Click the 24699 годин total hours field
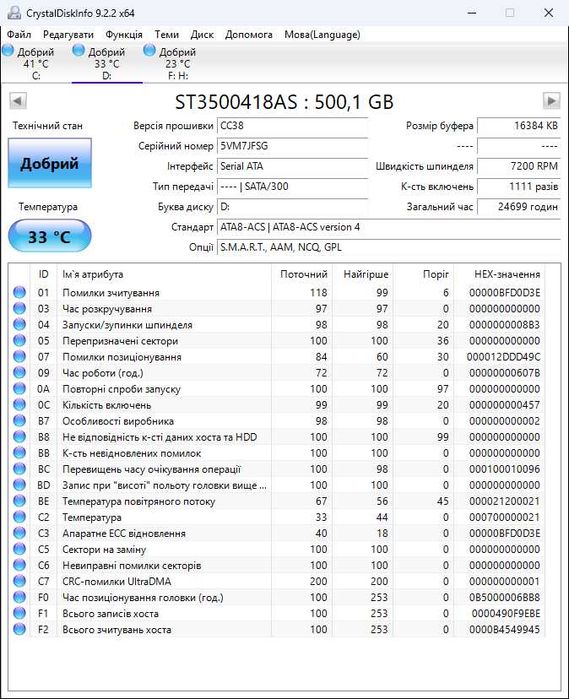This screenshot has width=569, height=699. [519, 207]
